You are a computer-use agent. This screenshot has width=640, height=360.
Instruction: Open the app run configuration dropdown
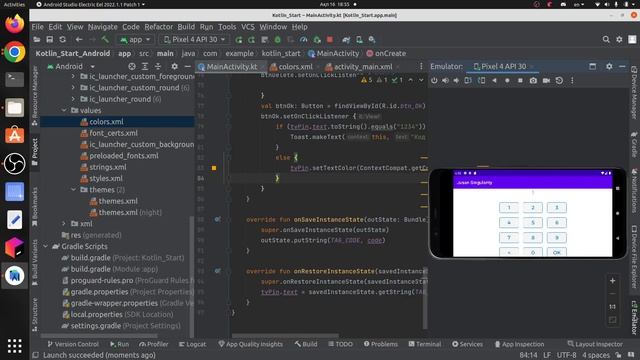tap(135, 40)
